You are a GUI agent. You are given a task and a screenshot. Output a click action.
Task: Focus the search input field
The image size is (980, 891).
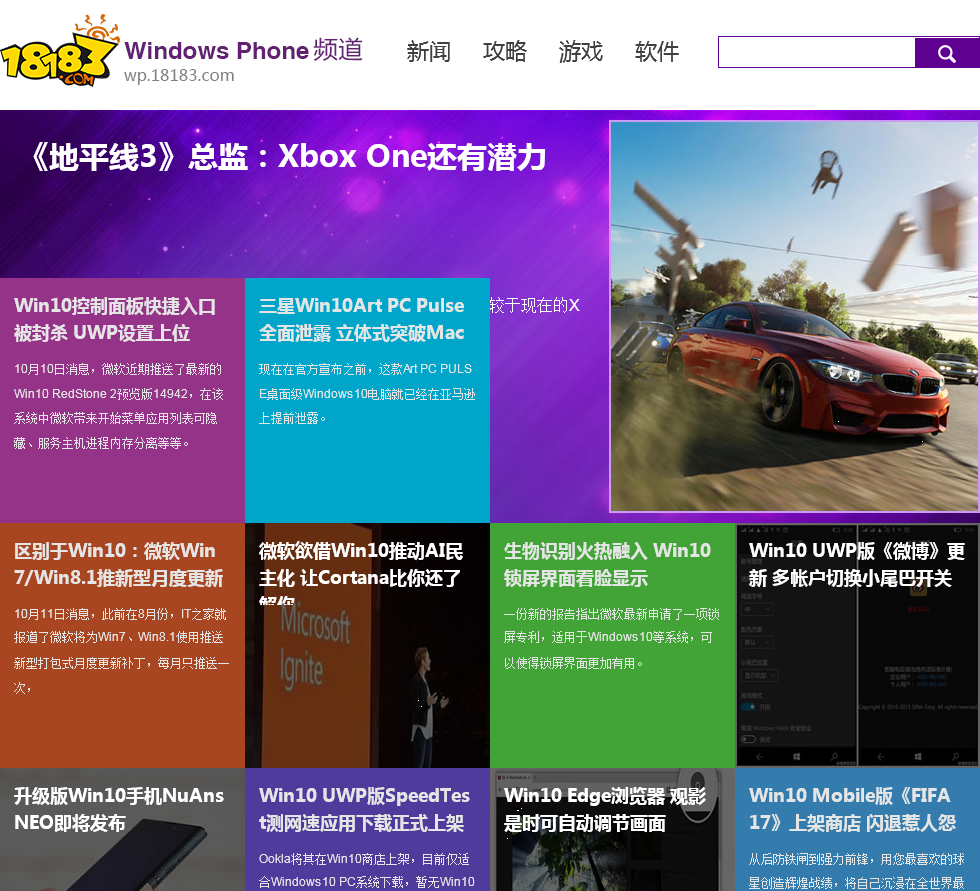pyautogui.click(x=817, y=52)
